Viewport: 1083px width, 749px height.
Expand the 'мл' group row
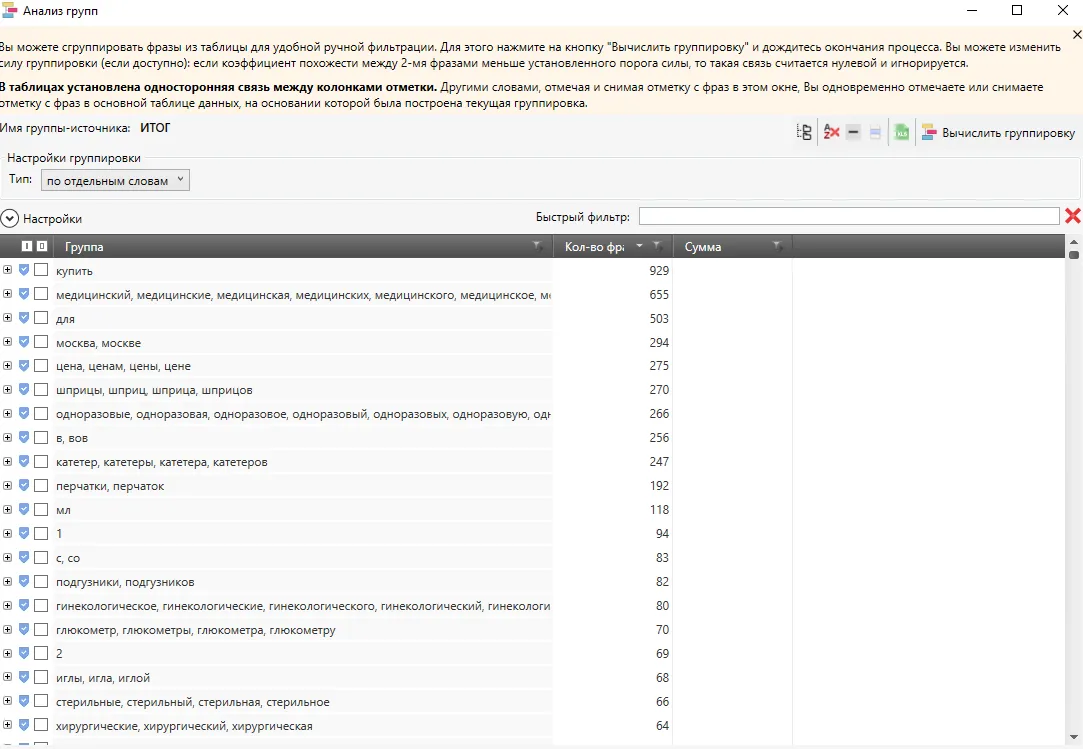(8, 509)
